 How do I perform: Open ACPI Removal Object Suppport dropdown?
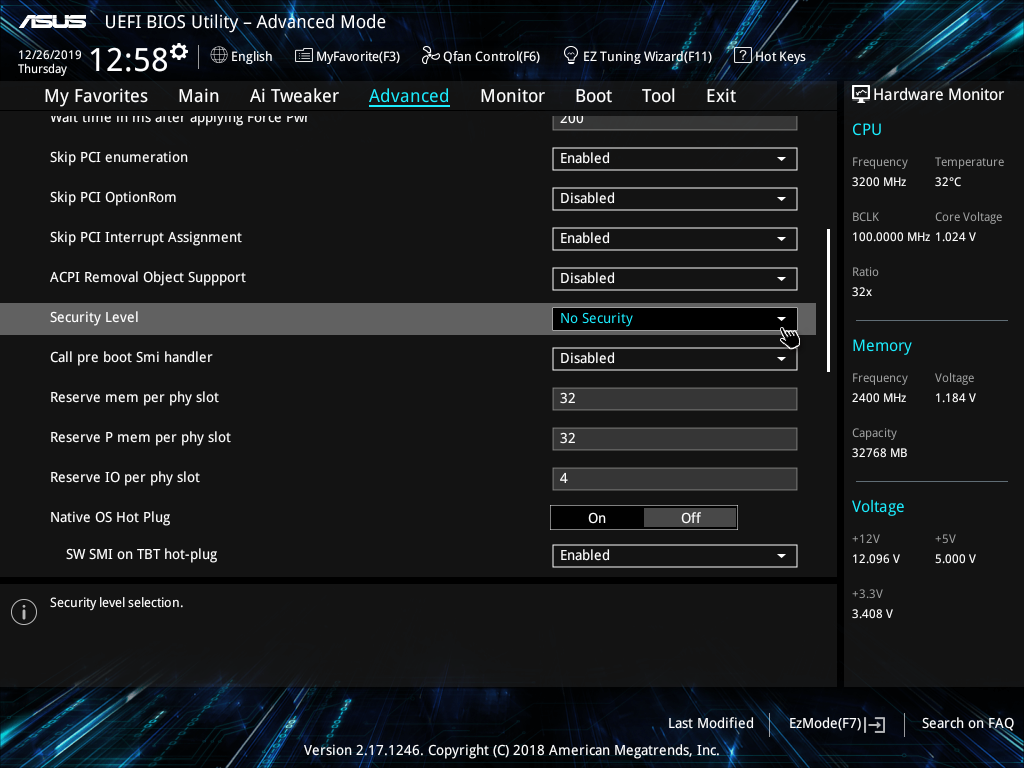click(x=675, y=279)
